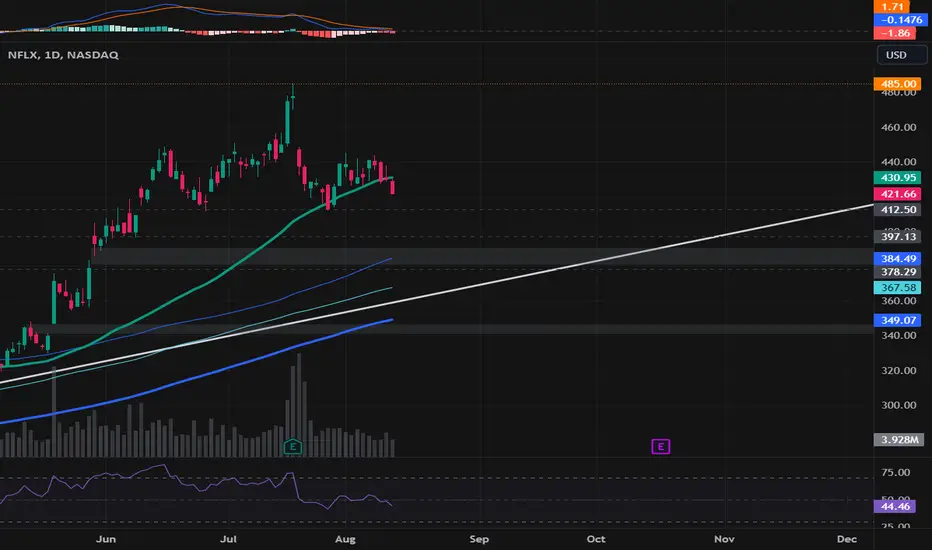Click the 440.00 price axis tick
The height and width of the screenshot is (550, 932).
point(898,162)
